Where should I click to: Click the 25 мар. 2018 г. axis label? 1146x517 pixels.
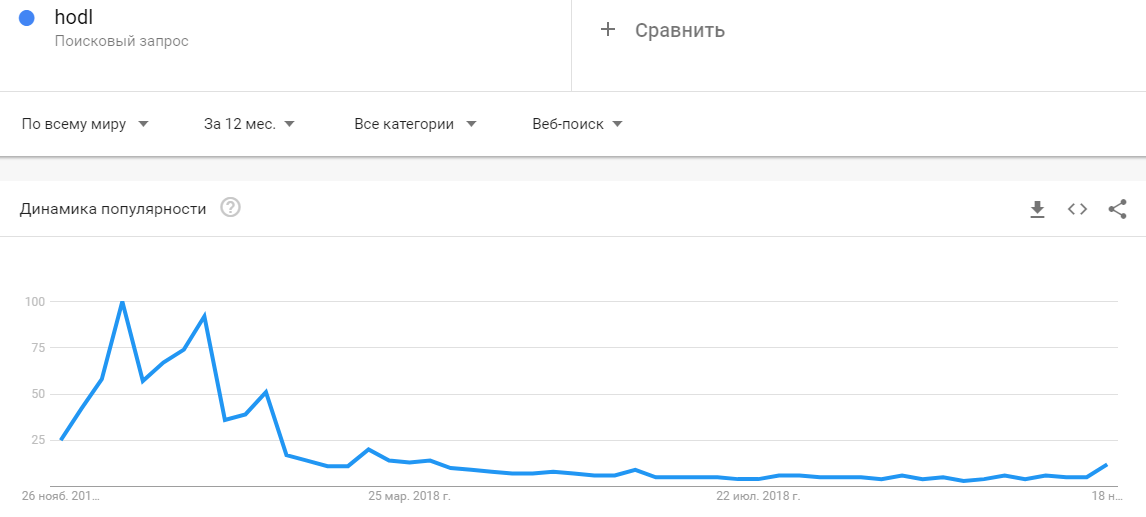pyautogui.click(x=410, y=495)
